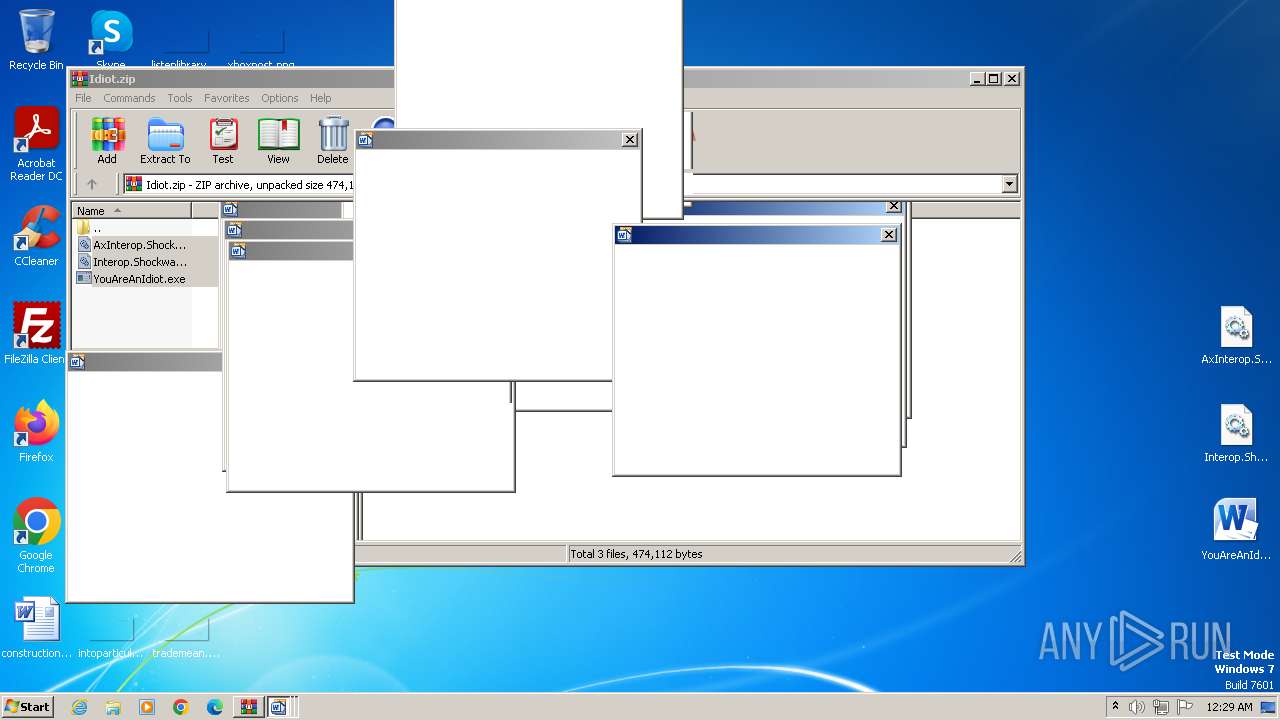The width and height of the screenshot is (1280, 720).
Task: Maximize the Idiot.zip WinRAR window
Action: pyautogui.click(x=993, y=78)
